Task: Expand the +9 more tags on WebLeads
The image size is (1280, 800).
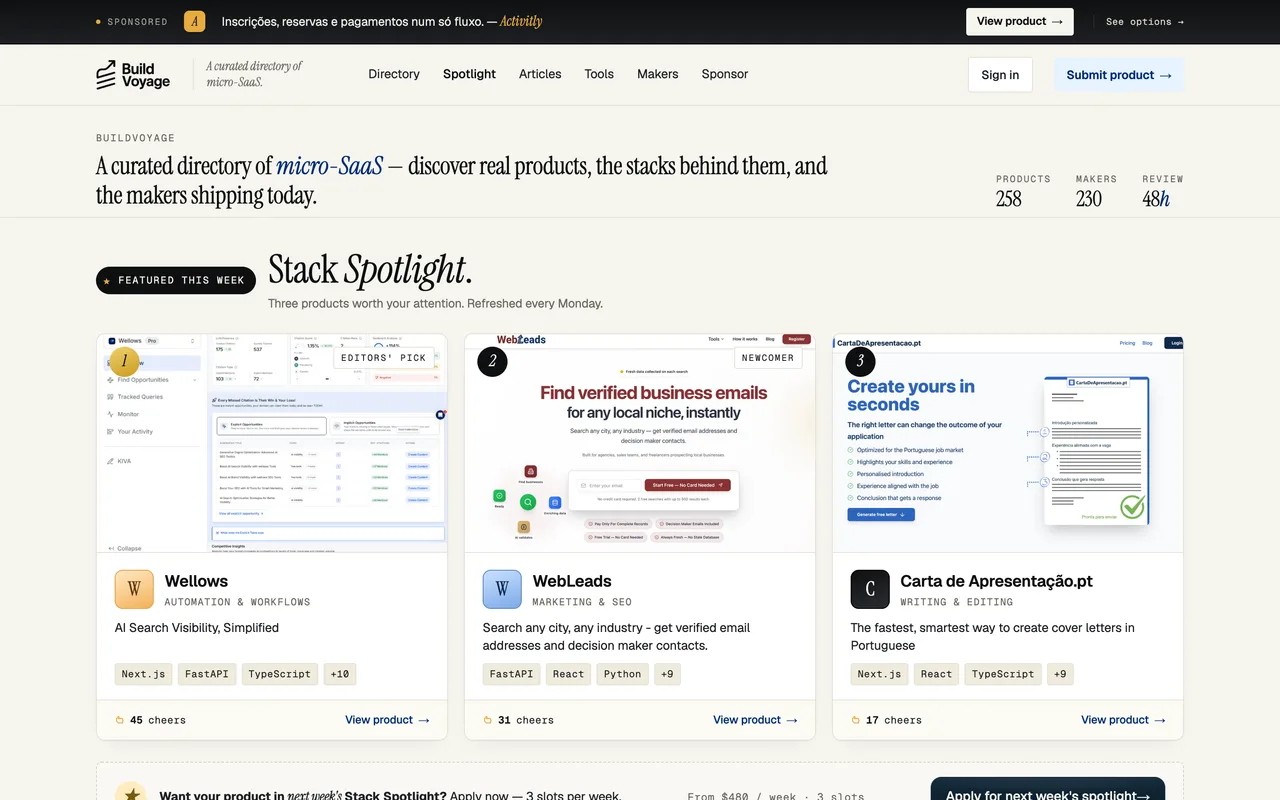Action: point(668,674)
